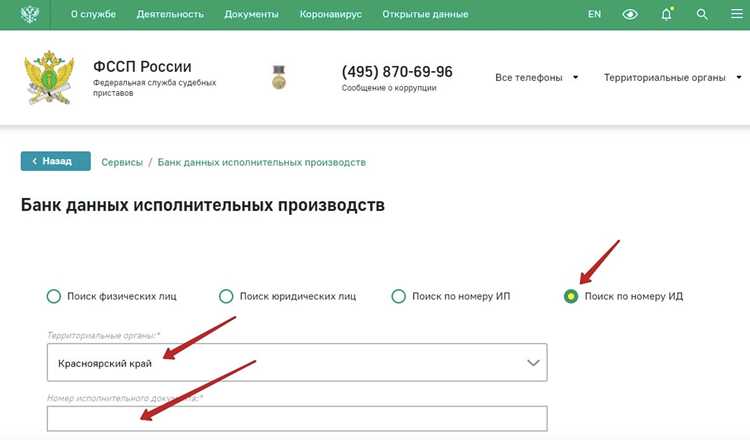Click the ФССП России title text
The height and width of the screenshot is (440, 750).
pos(142,66)
